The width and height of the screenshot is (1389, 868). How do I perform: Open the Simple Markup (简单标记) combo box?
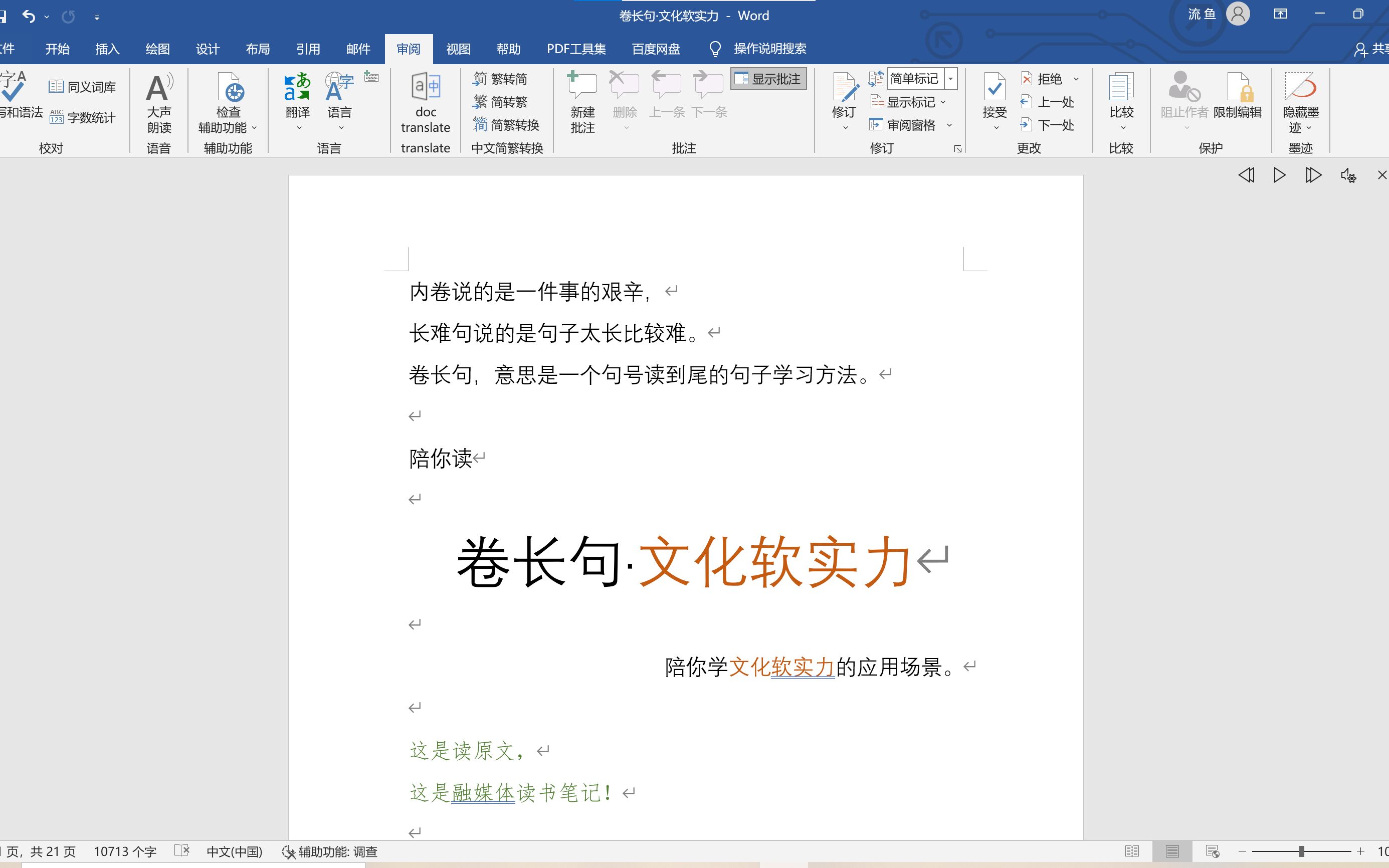[922, 79]
